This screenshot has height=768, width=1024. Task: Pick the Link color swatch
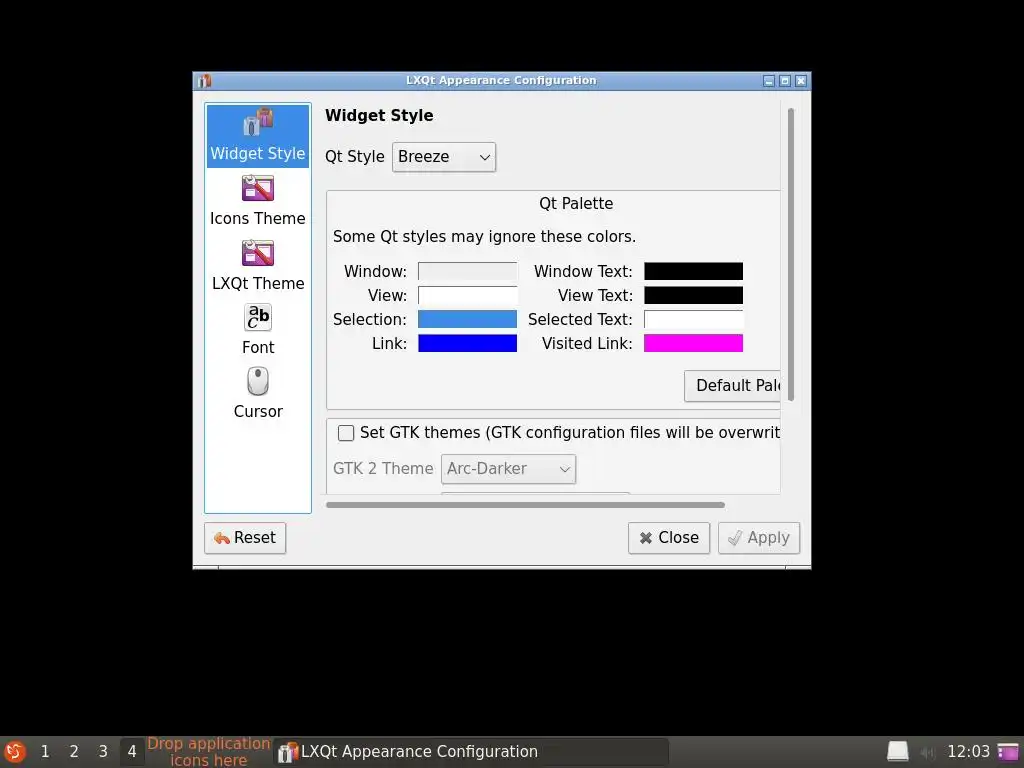coord(467,344)
